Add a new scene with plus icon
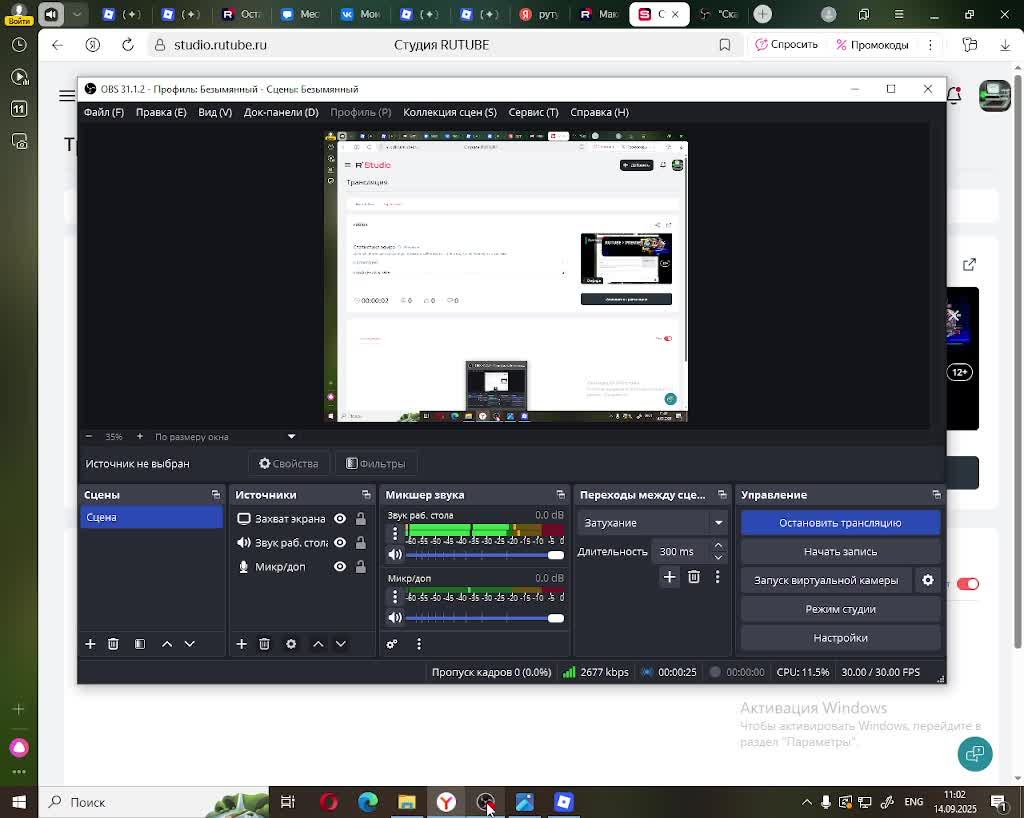1024x818 pixels. click(x=90, y=644)
